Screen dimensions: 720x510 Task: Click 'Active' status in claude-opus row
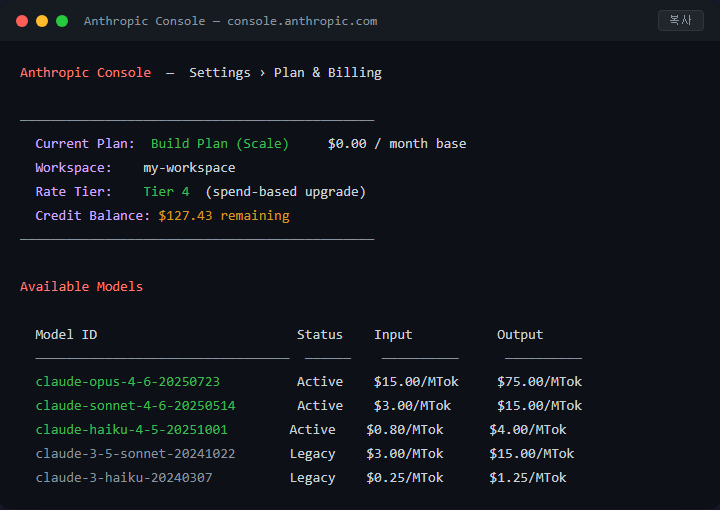(x=320, y=382)
